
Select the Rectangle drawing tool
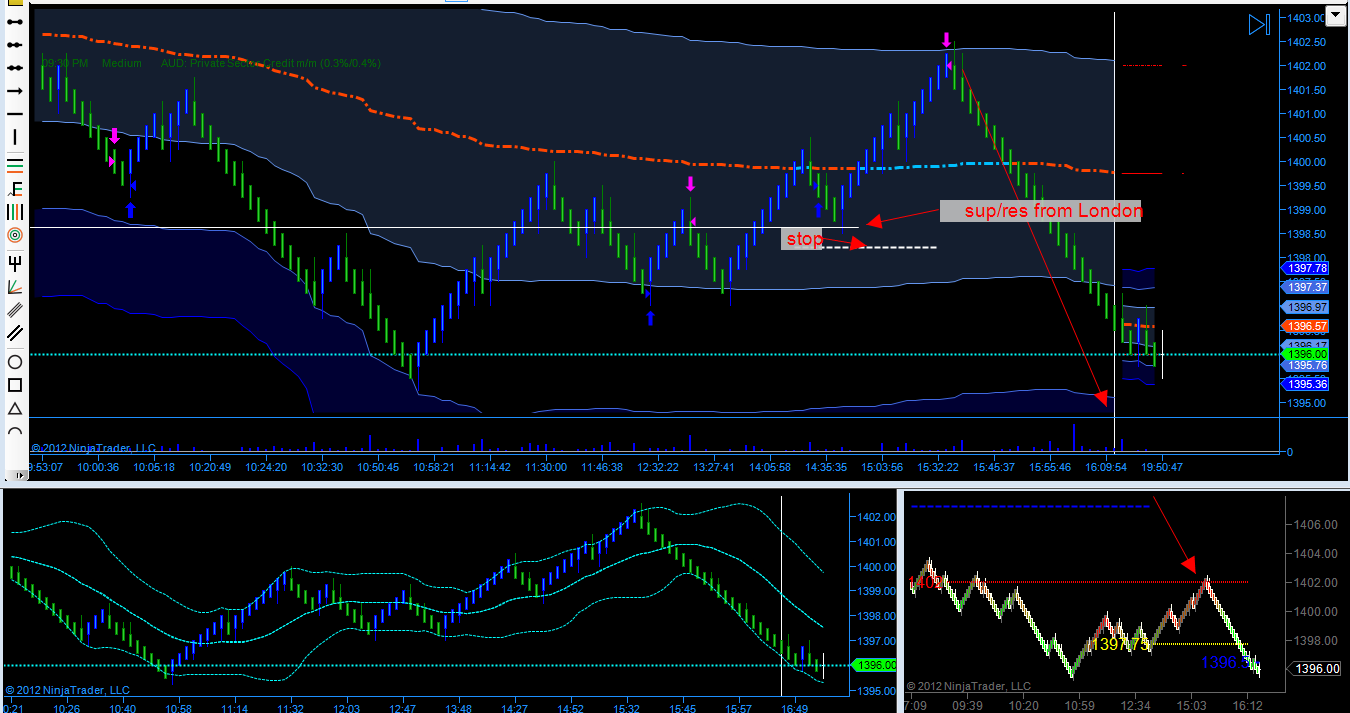(x=15, y=385)
